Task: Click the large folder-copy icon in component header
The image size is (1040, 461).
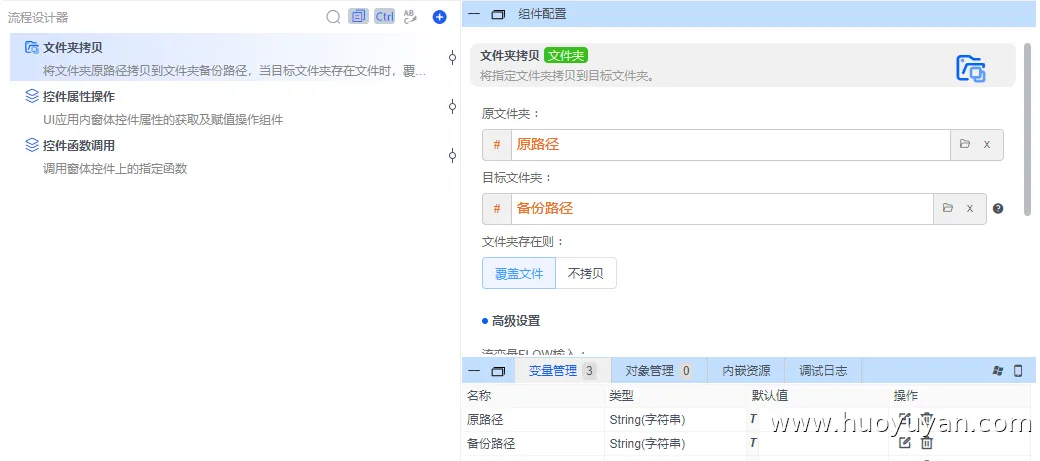Action: pos(970,68)
